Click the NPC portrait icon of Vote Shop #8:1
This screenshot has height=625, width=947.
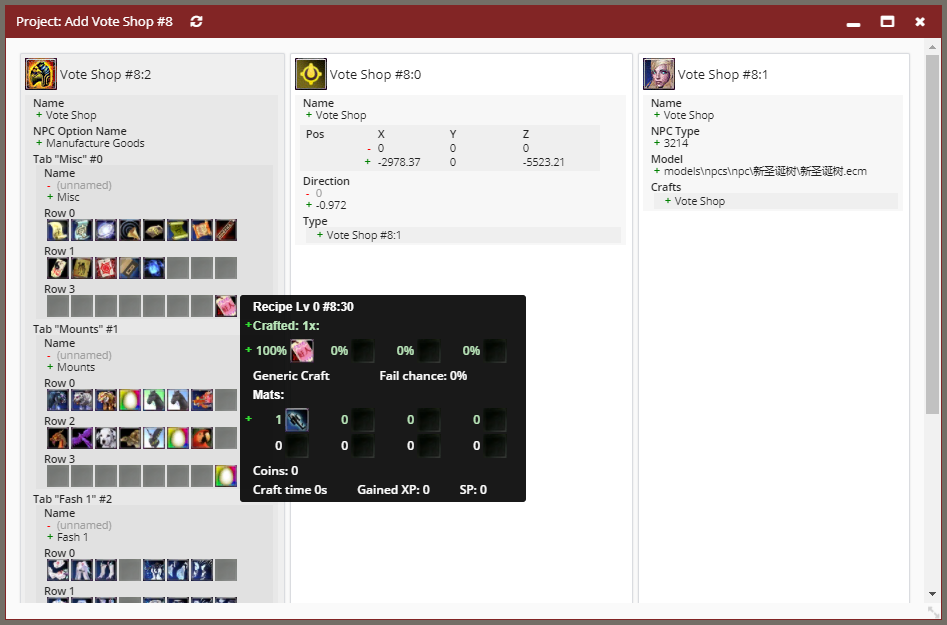[659, 74]
